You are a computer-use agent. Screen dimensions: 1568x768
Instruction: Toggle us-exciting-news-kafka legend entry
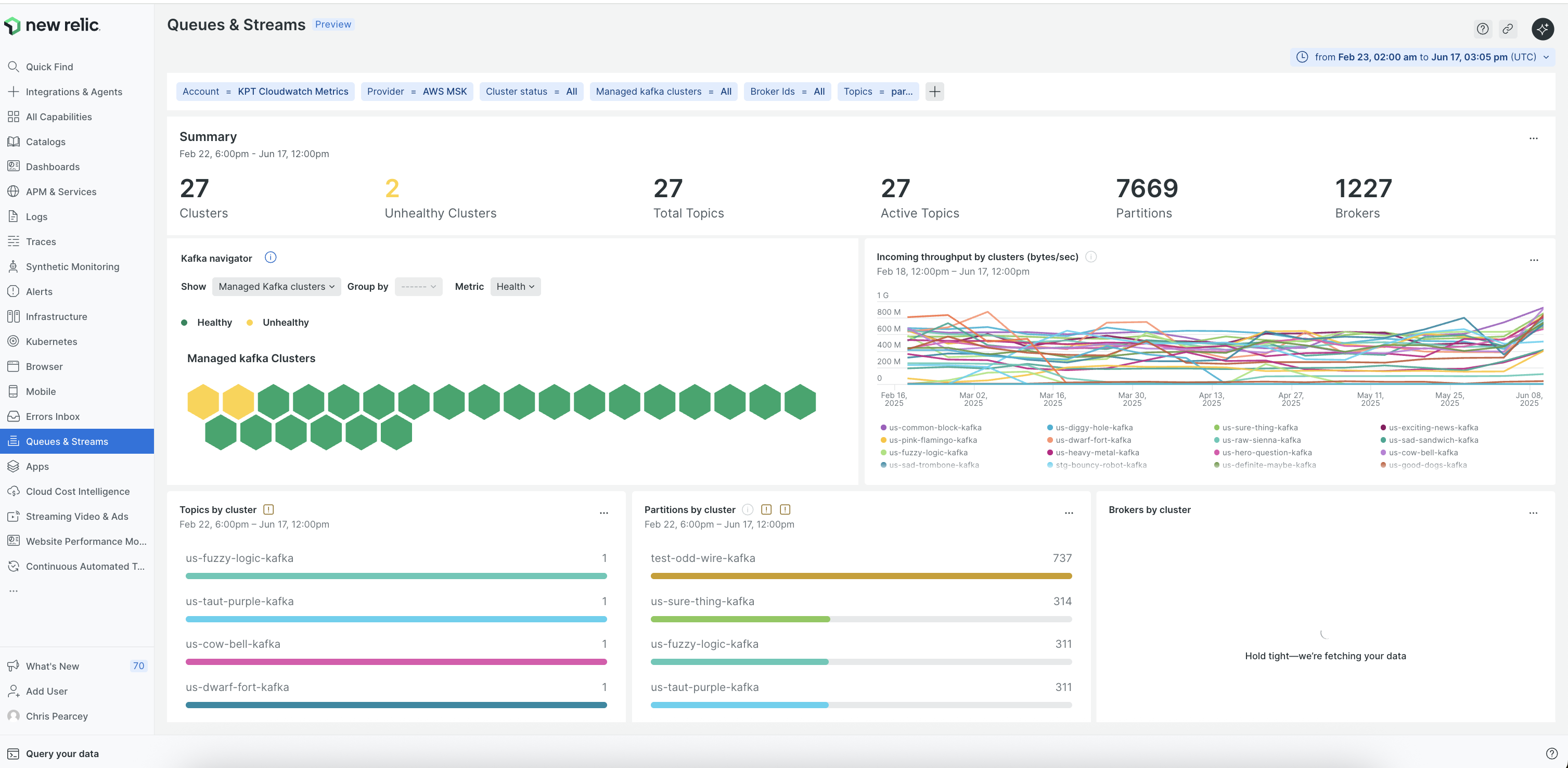pos(1432,428)
